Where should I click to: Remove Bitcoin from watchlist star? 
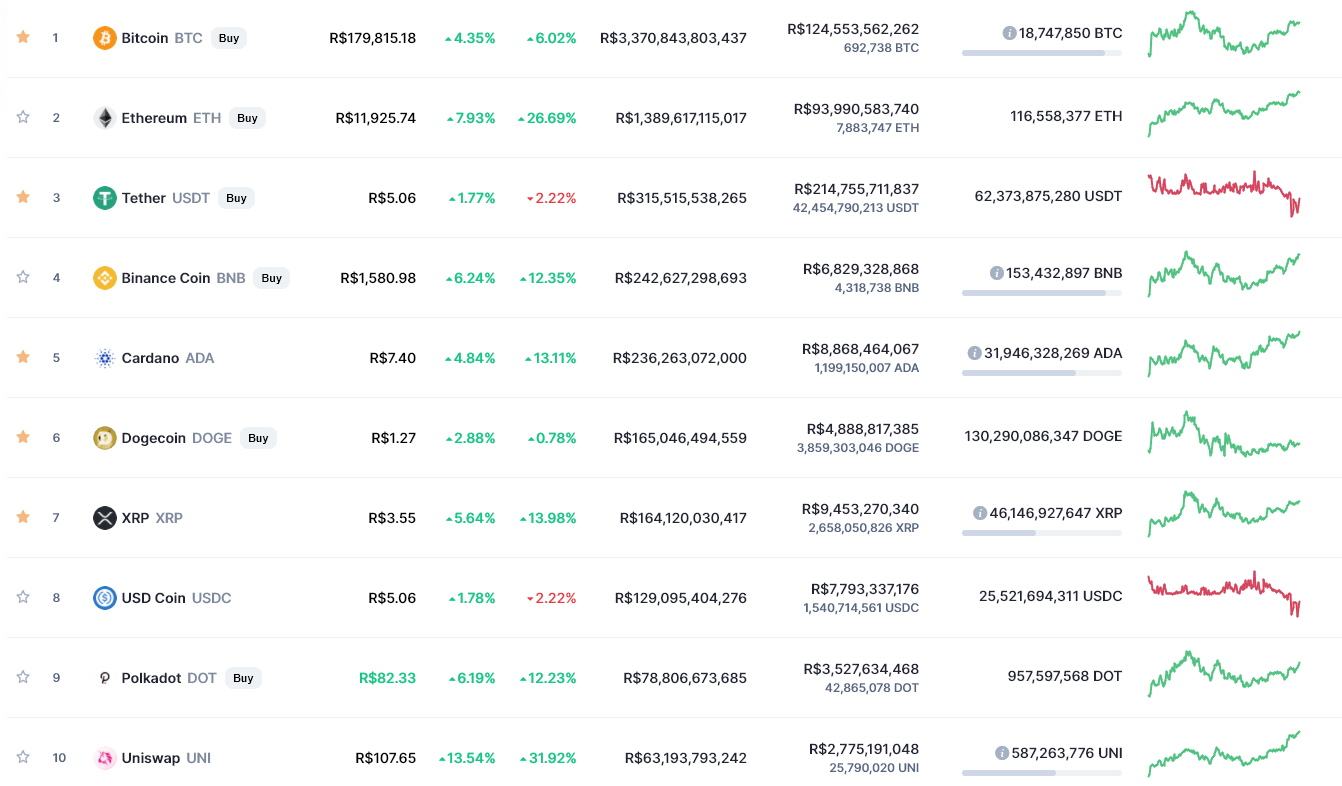(23, 37)
